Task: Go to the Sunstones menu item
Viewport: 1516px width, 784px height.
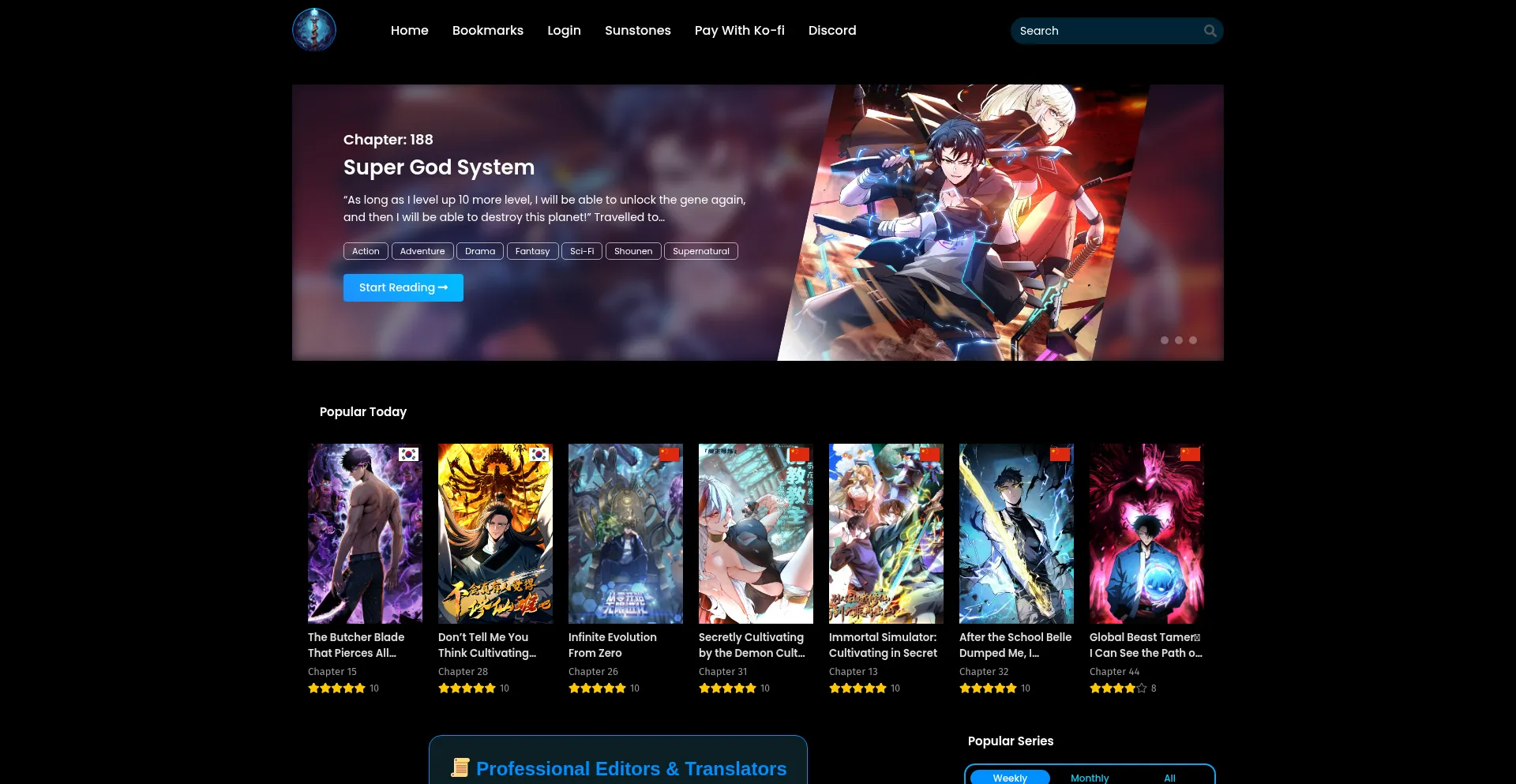Action: point(637,31)
